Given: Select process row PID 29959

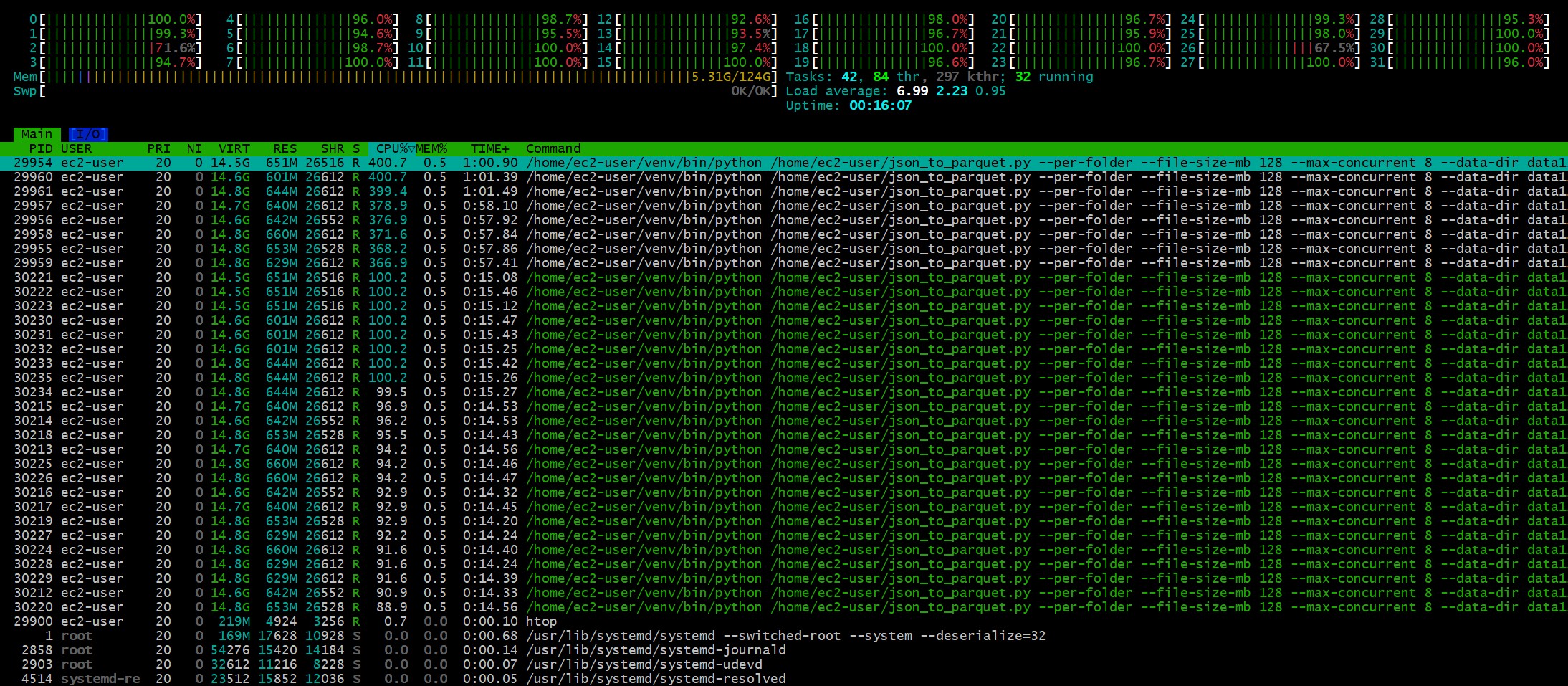Looking at the screenshot, I should coord(784,263).
